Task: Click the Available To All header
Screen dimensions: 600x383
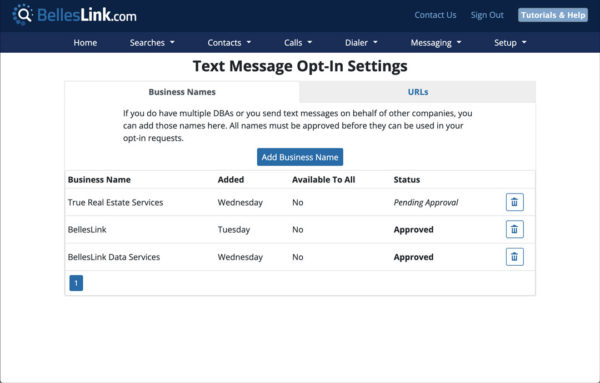Action: 323,179
